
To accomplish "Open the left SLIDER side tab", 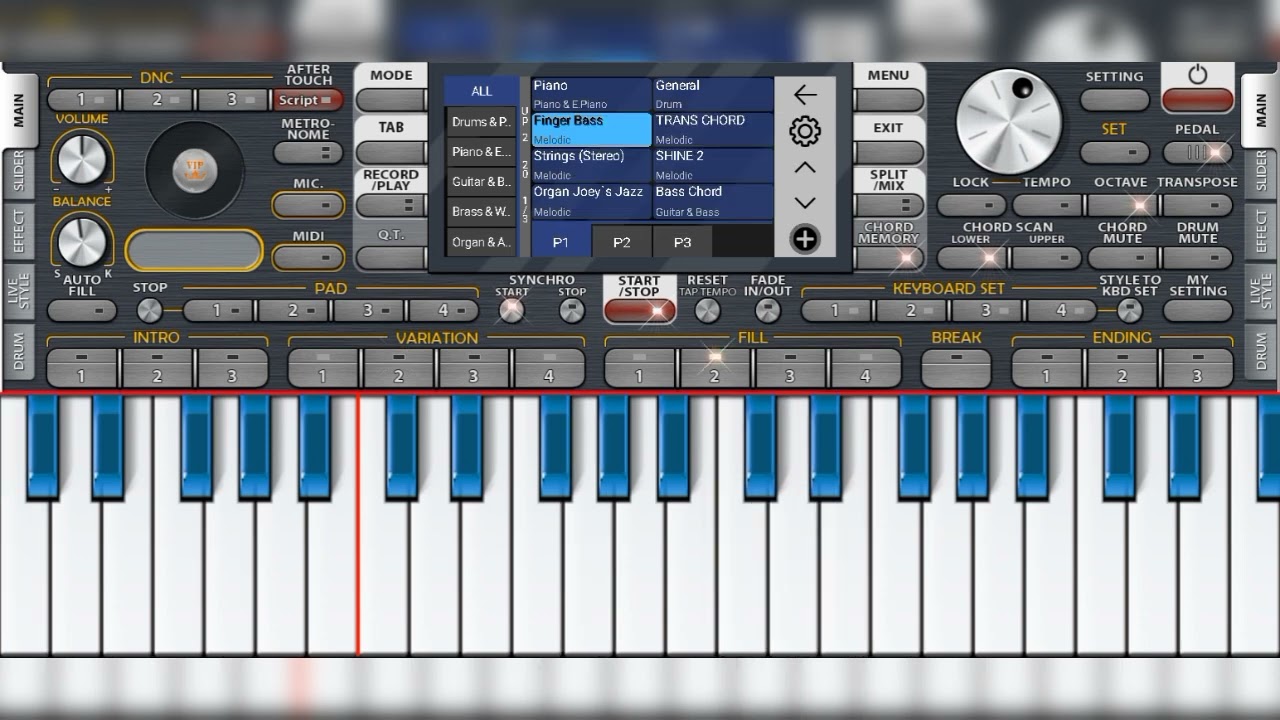I will click(18, 170).
